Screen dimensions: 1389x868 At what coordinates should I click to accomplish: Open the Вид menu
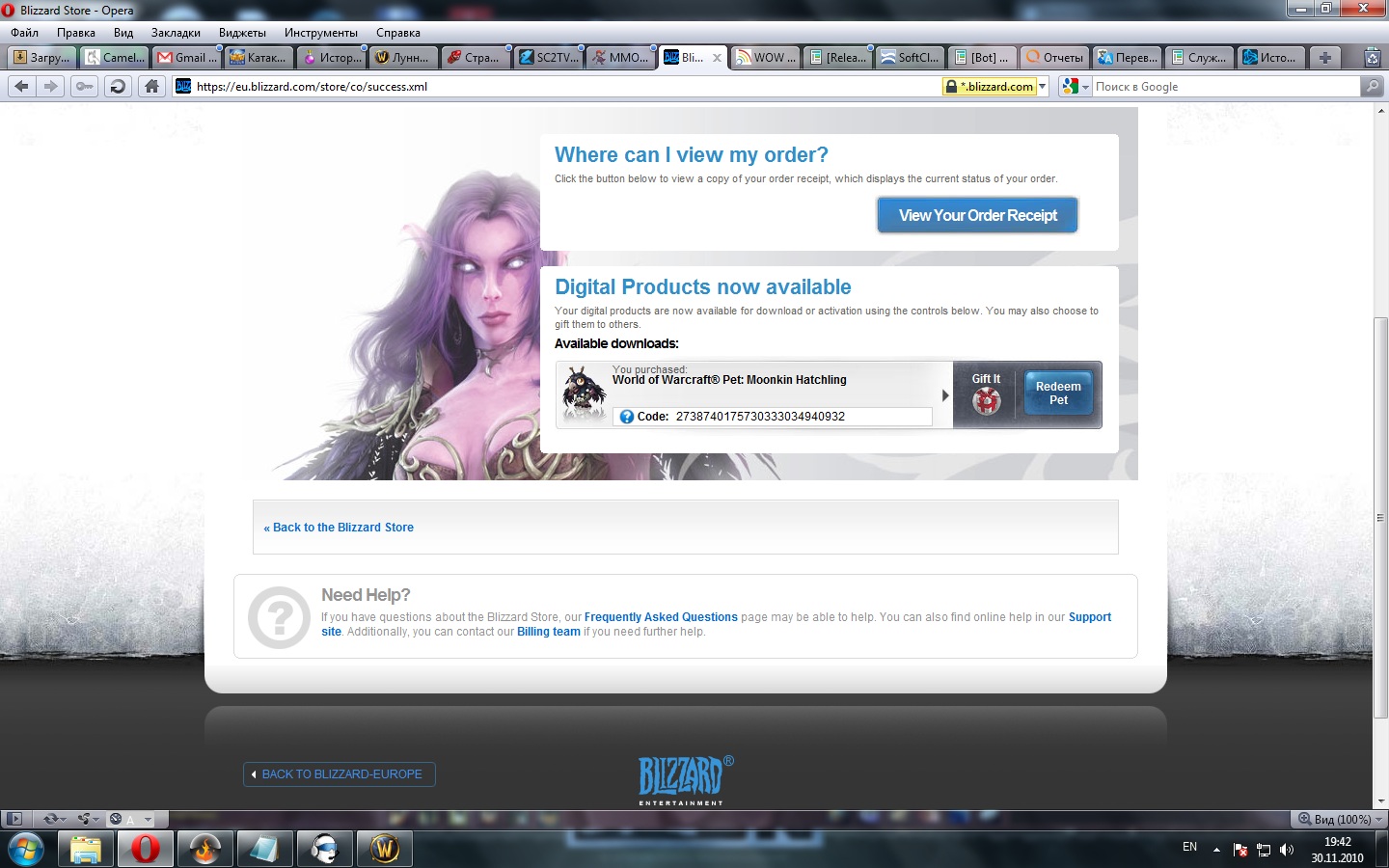[x=123, y=33]
